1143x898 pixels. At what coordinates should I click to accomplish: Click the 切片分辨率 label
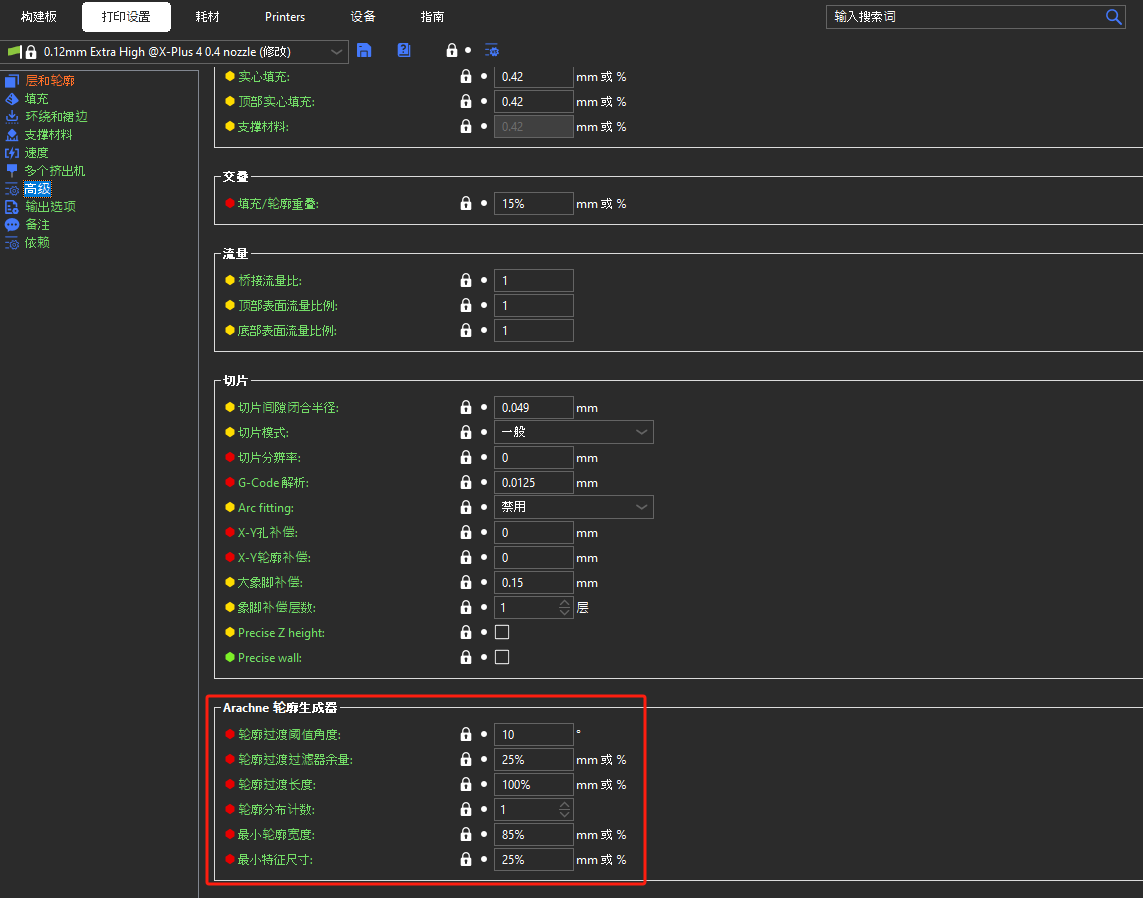tap(269, 458)
